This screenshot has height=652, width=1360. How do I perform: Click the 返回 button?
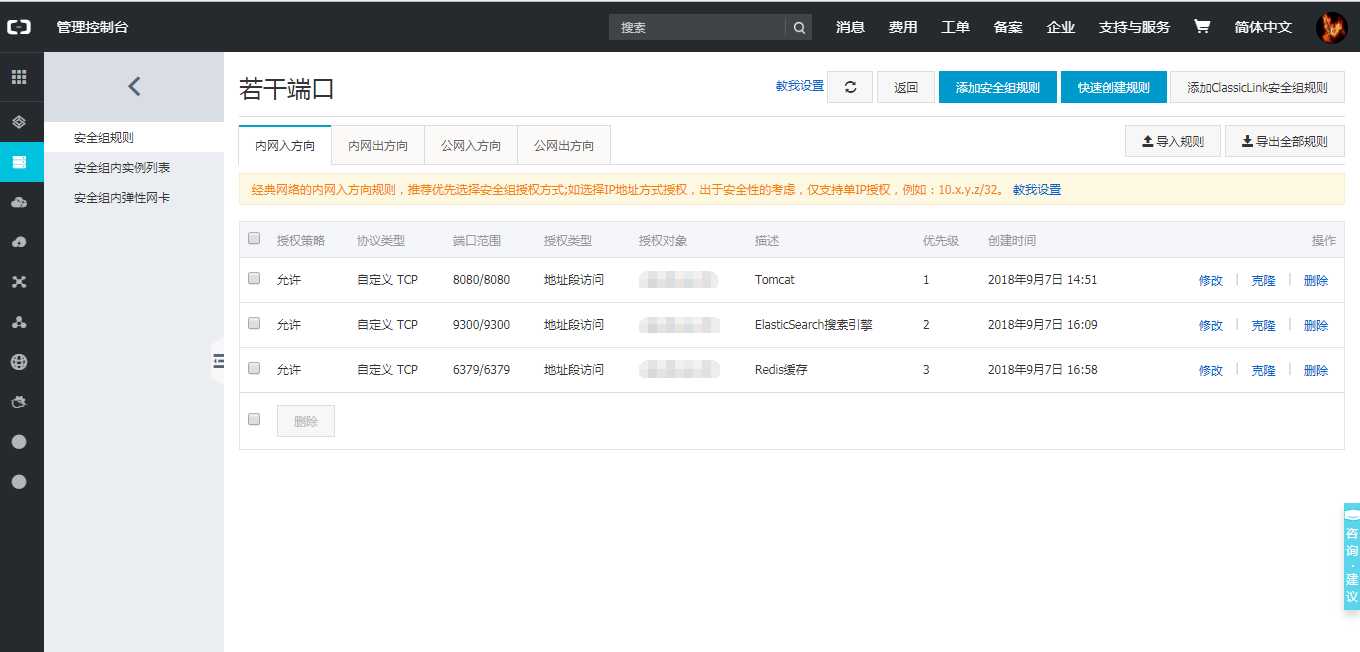pos(906,87)
